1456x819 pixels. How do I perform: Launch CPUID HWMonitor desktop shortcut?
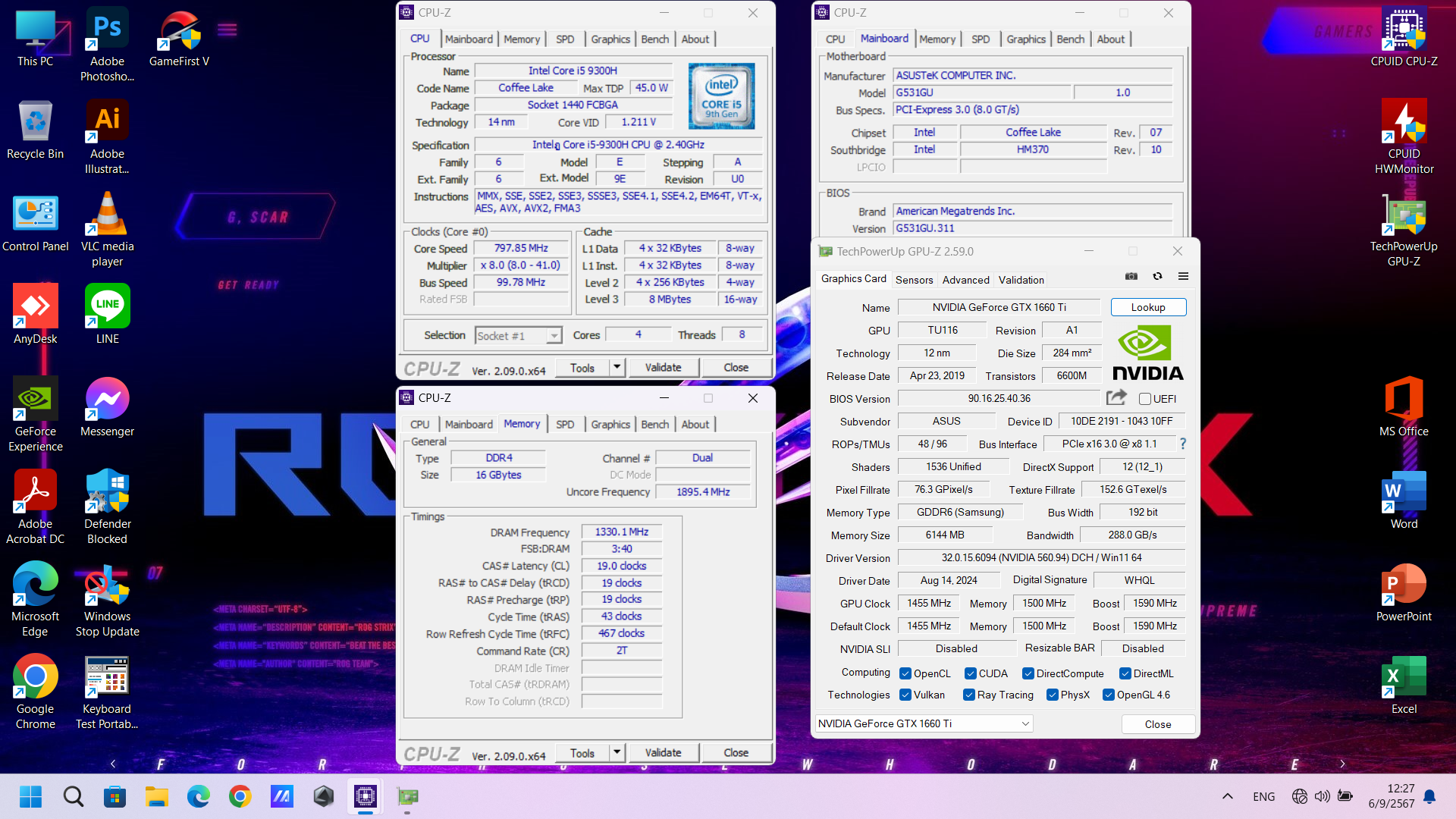[1404, 136]
